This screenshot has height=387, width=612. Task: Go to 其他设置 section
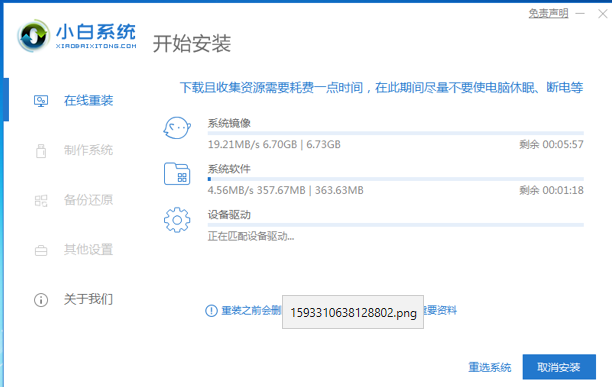pyautogui.click(x=89, y=249)
